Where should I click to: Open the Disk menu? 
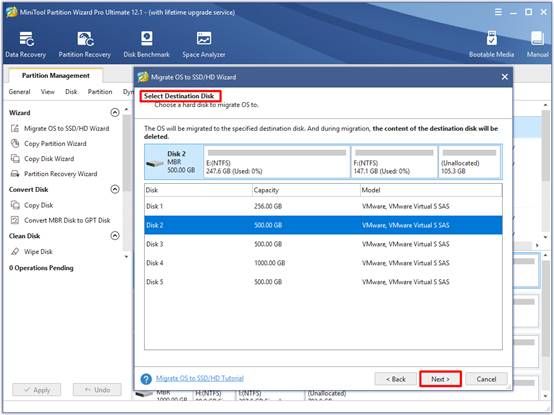(x=71, y=92)
